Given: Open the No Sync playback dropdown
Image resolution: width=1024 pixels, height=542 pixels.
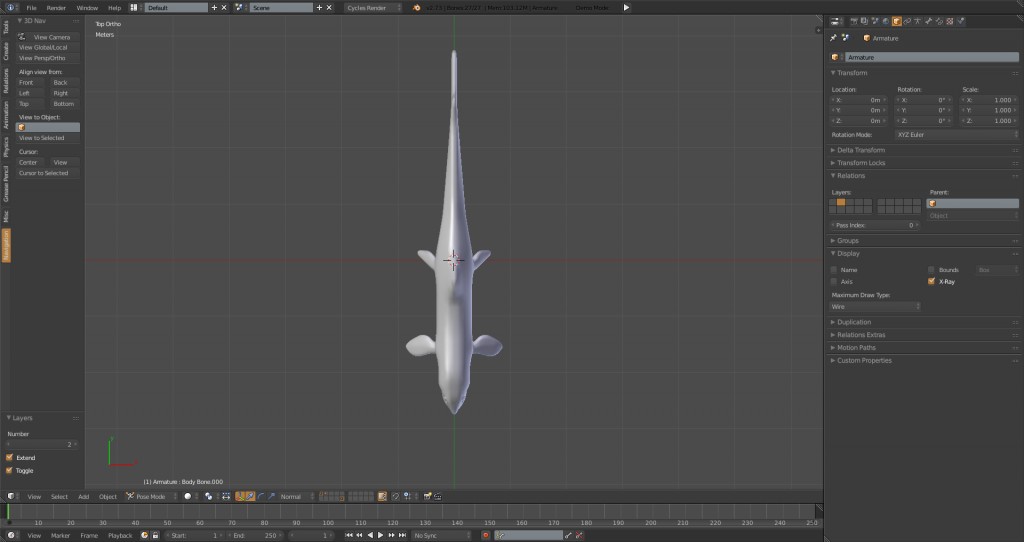Looking at the screenshot, I should pyautogui.click(x=441, y=535).
